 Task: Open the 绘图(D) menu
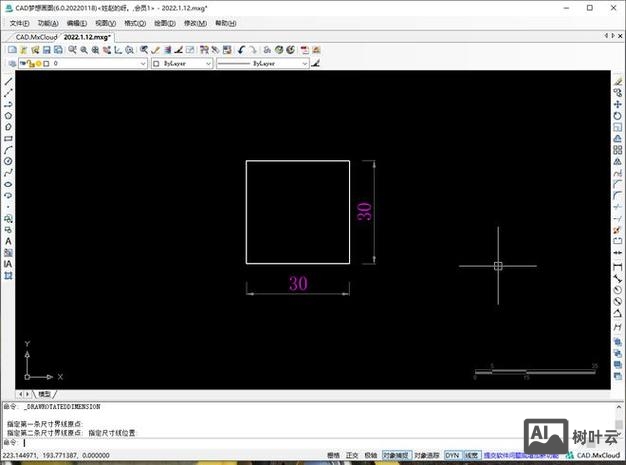[164, 22]
